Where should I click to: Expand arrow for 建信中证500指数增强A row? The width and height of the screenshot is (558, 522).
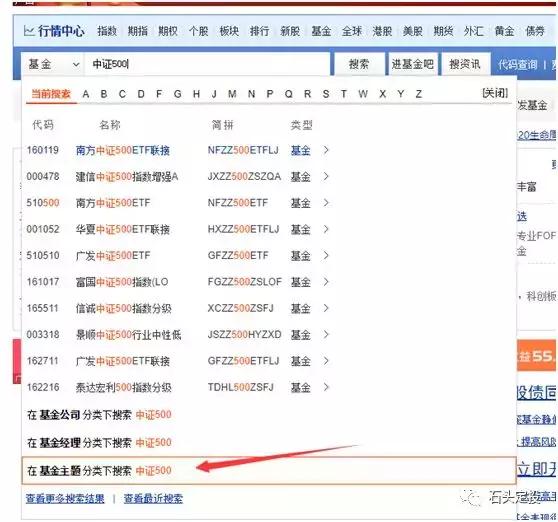tap(326, 176)
